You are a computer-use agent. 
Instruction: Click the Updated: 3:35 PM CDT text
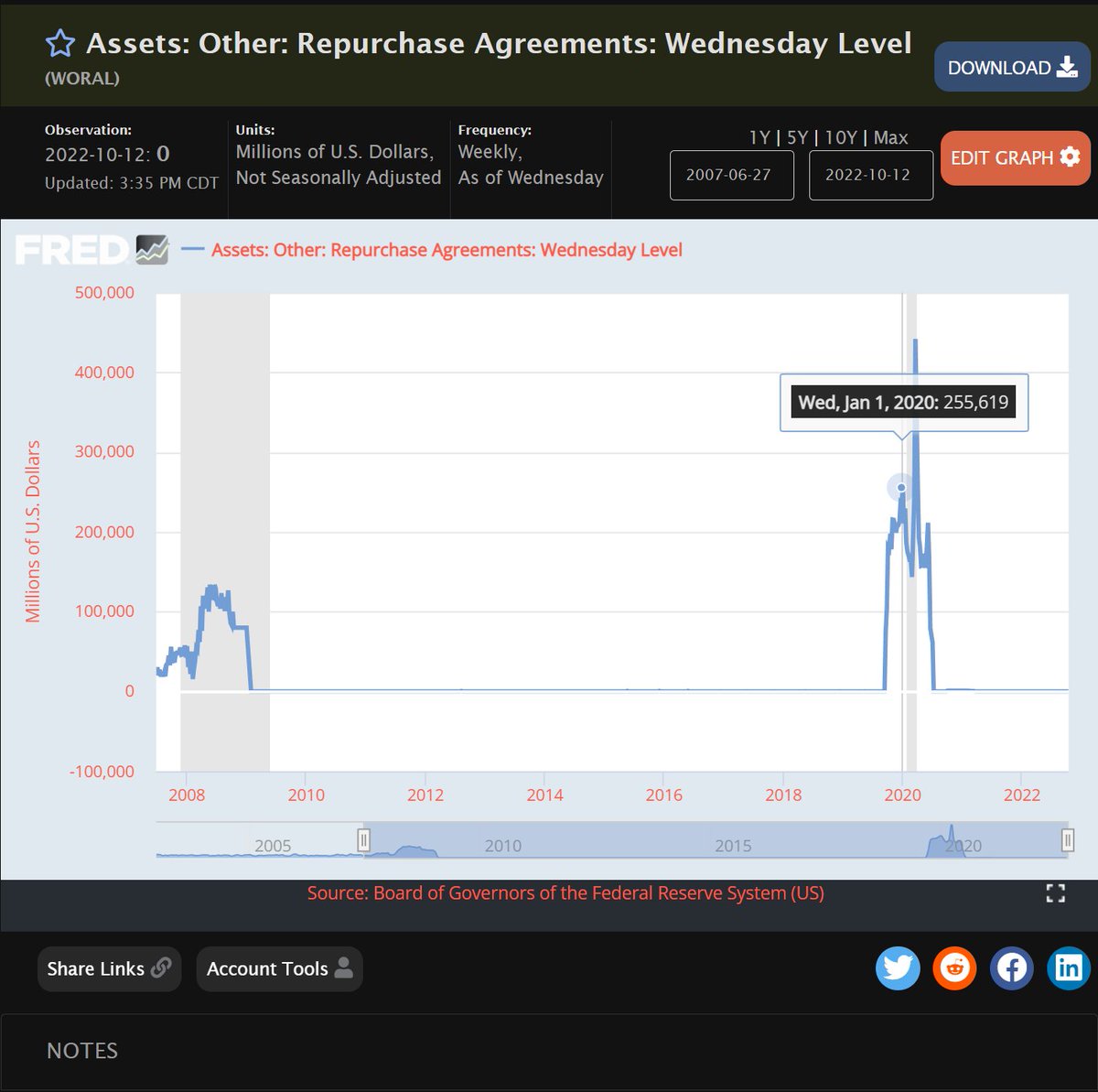132,183
